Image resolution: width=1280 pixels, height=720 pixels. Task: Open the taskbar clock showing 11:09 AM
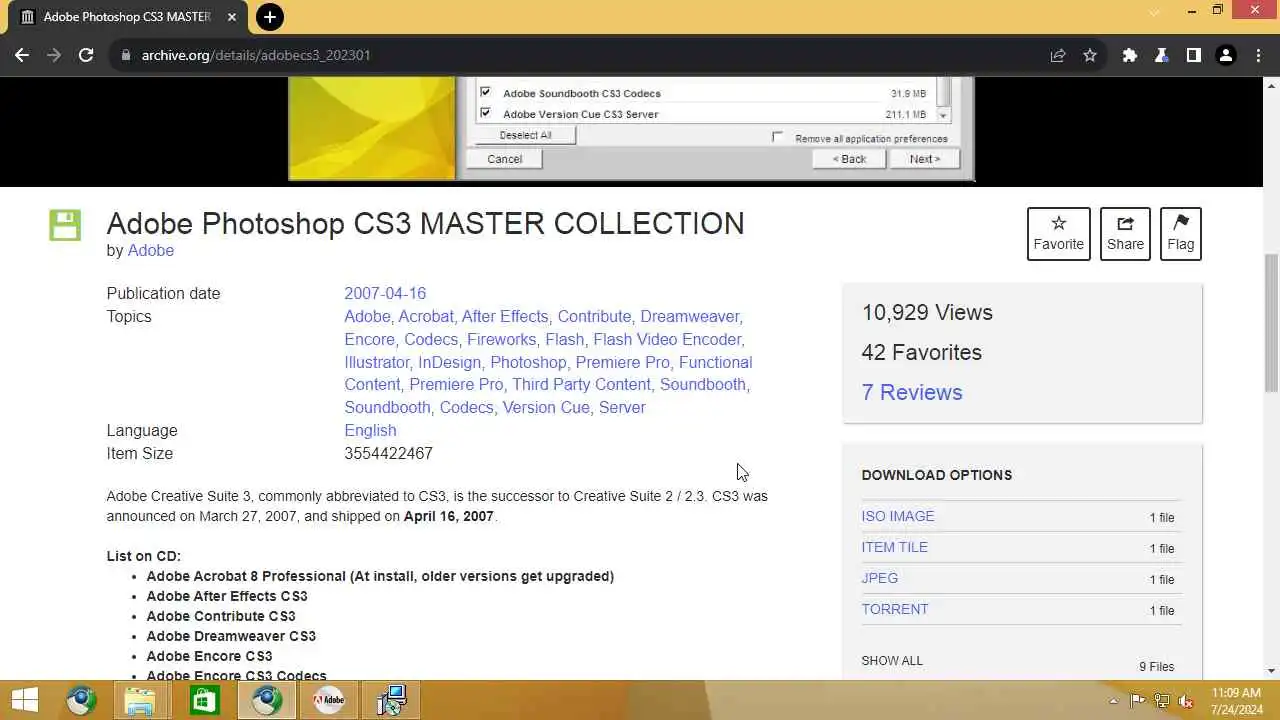[1236, 700]
